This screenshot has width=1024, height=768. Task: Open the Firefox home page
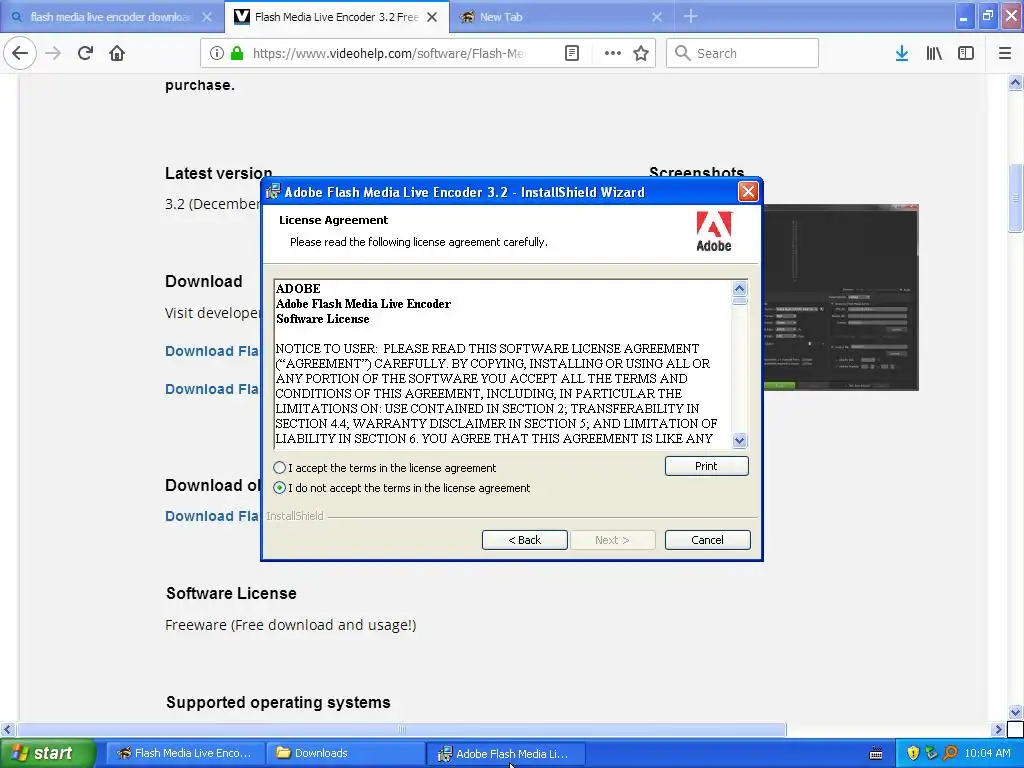[x=117, y=53]
